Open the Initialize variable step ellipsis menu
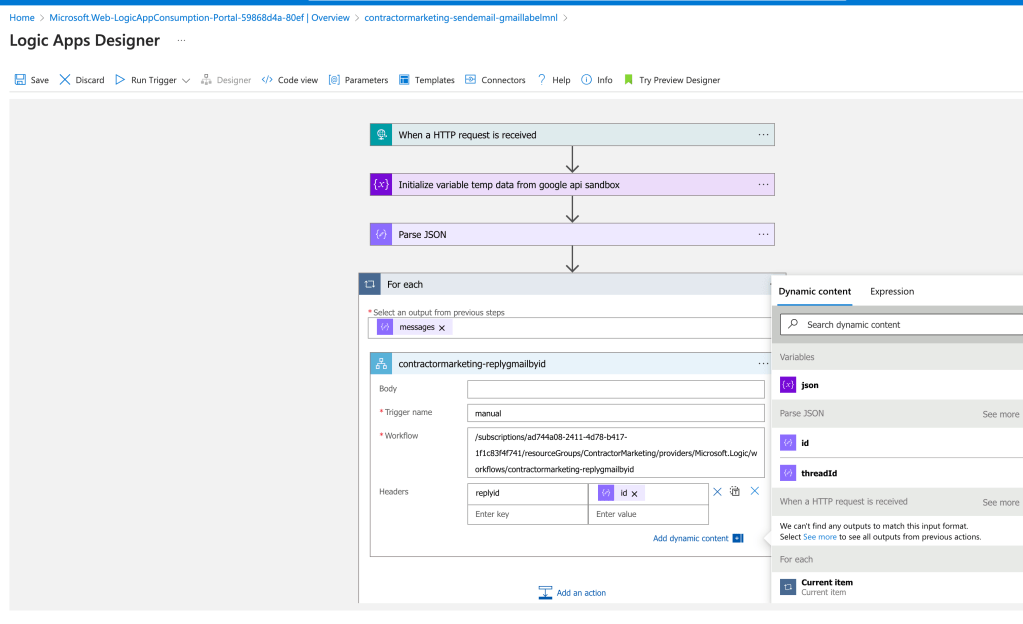1023x624 pixels. tap(763, 185)
